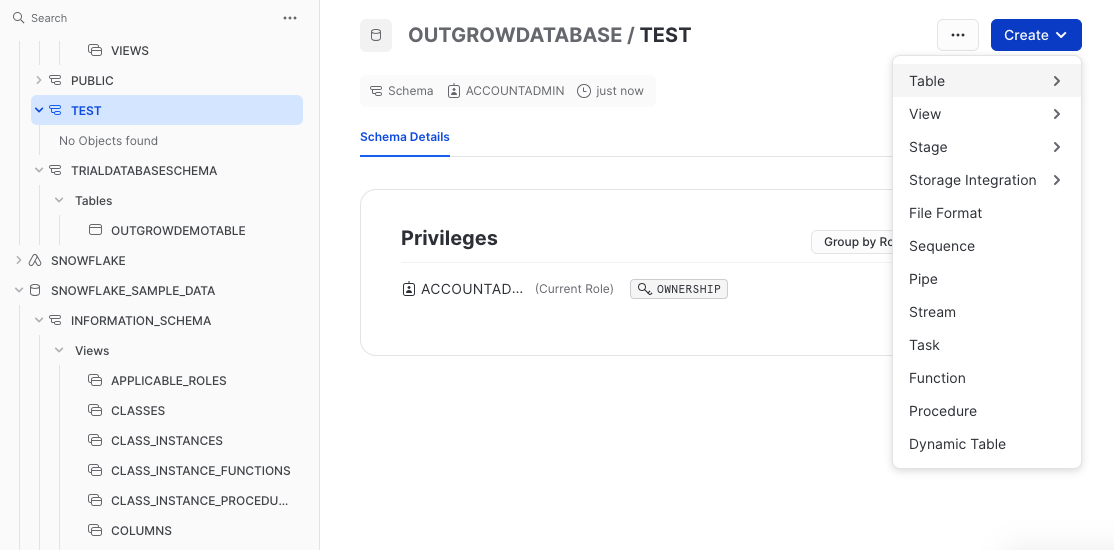The width and height of the screenshot is (1114, 550).
Task: Select File Format from the Create menu
Action: 945,213
